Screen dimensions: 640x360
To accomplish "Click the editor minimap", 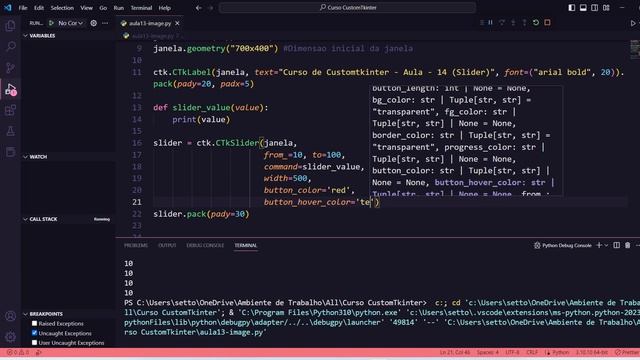I will tap(634, 50).
